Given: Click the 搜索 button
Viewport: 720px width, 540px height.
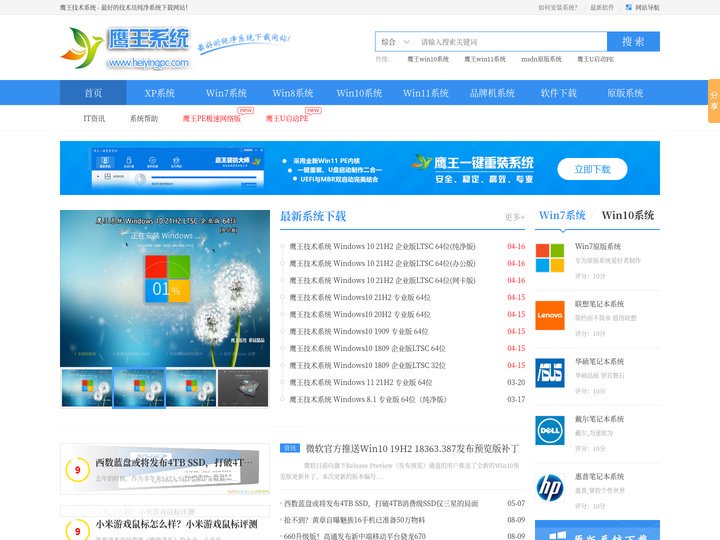Looking at the screenshot, I should (633, 41).
